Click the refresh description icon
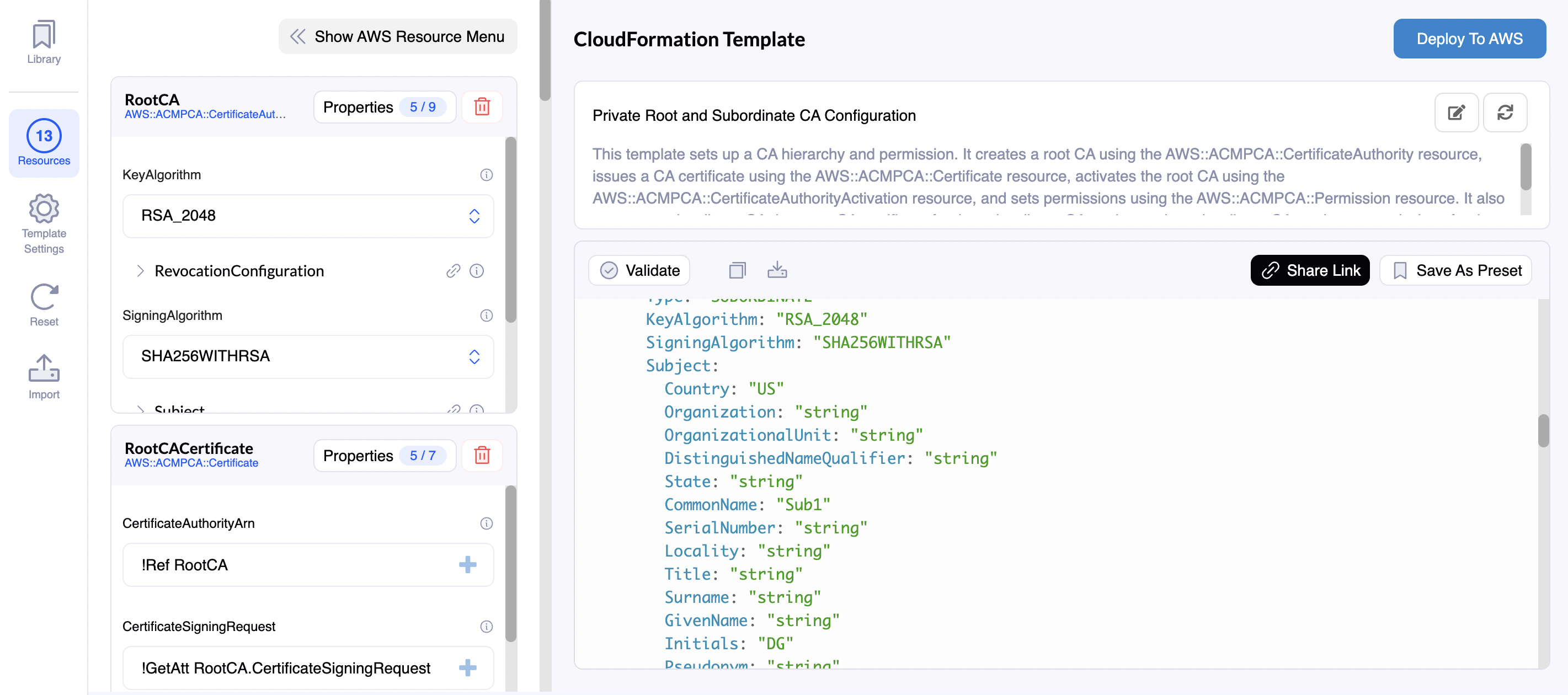The height and width of the screenshot is (695, 1568). 1505,113
